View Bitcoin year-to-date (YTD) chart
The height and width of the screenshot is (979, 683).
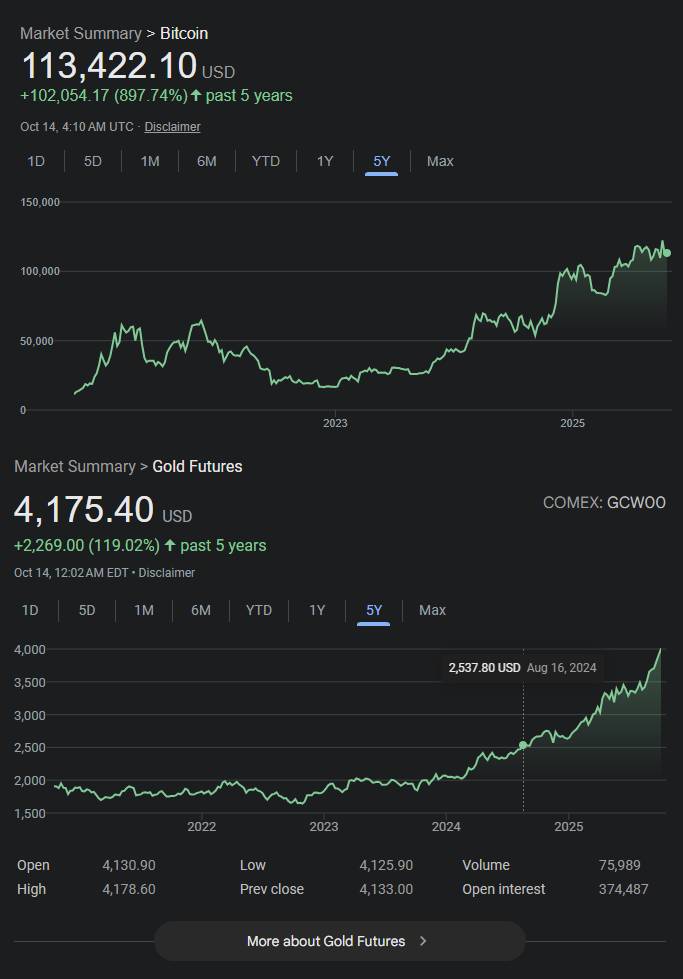tap(266, 161)
